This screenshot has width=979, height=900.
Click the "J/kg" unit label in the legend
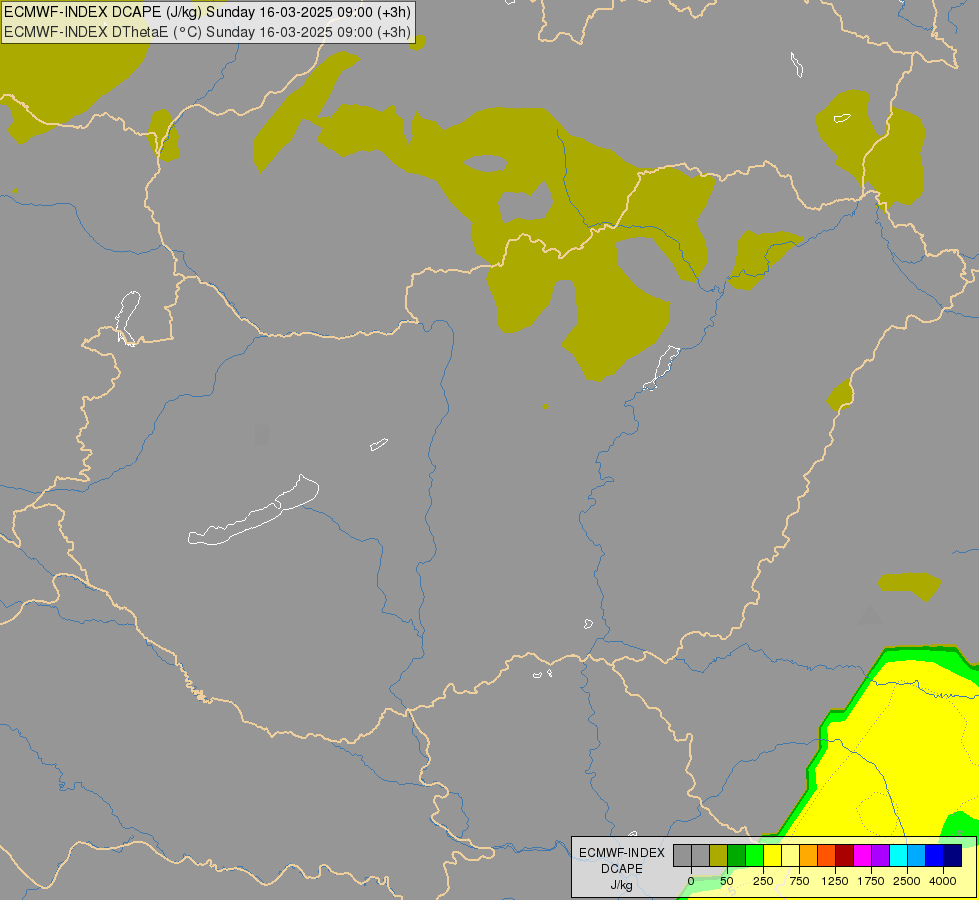pos(621,886)
